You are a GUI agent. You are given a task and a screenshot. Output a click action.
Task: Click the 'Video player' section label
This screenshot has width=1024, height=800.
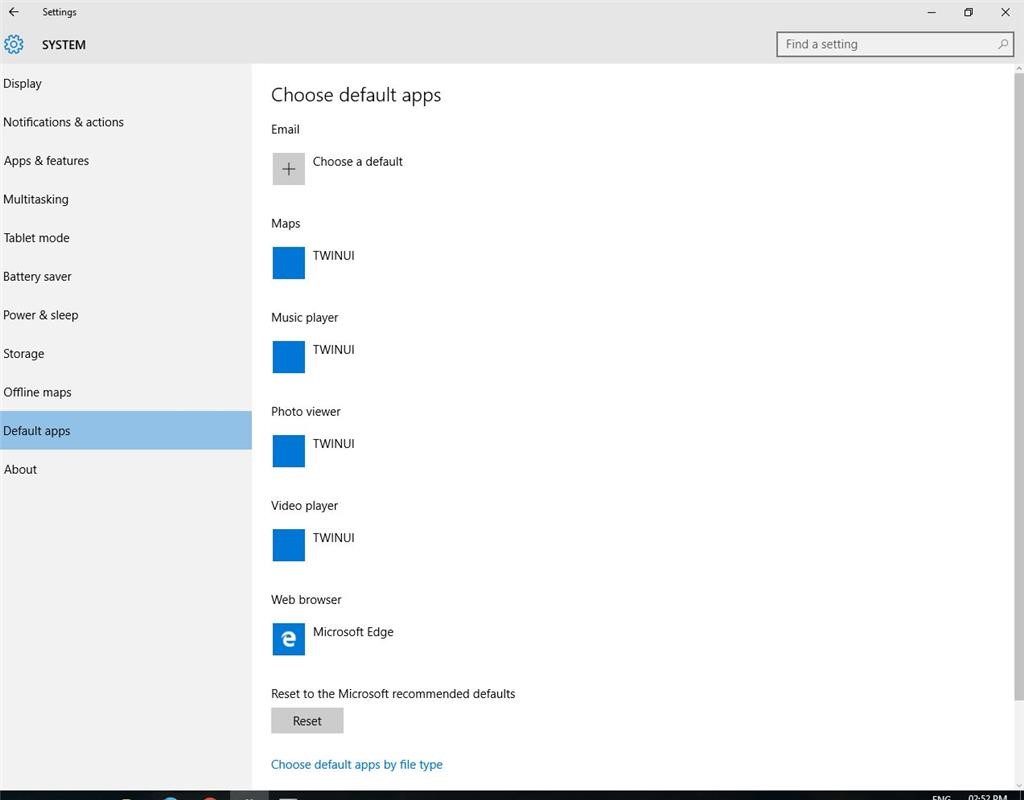pos(304,505)
